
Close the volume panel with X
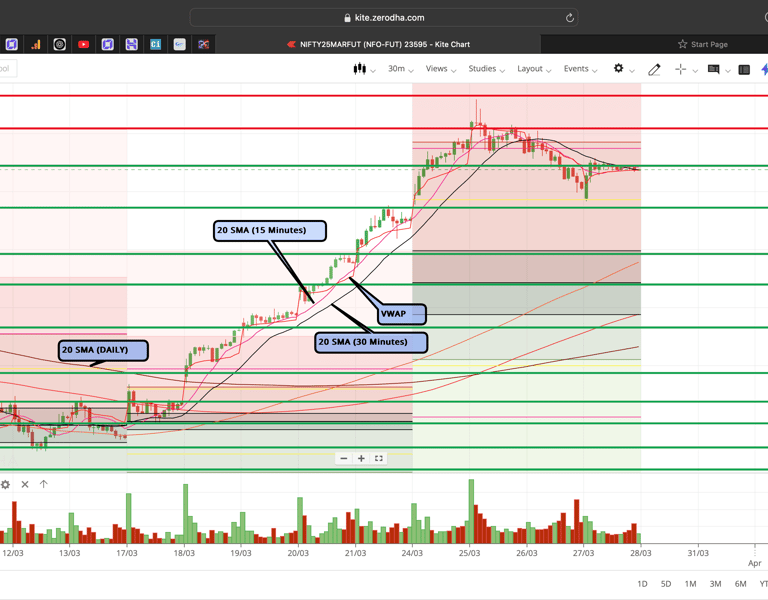[25, 484]
